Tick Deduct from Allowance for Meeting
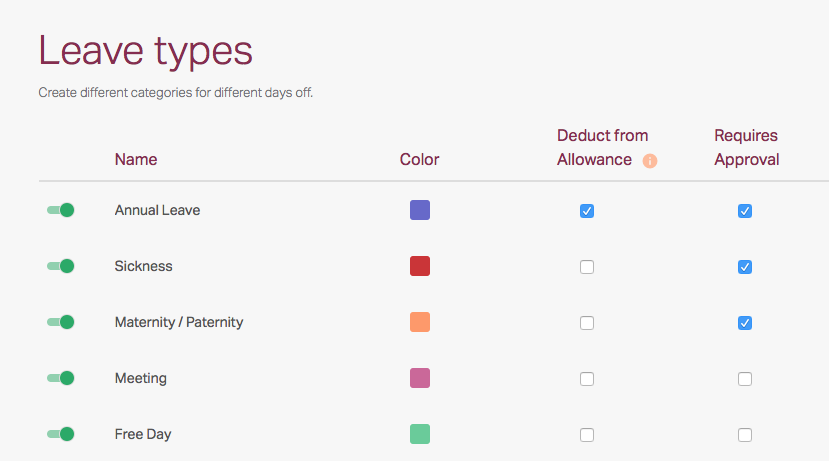 [x=587, y=379]
